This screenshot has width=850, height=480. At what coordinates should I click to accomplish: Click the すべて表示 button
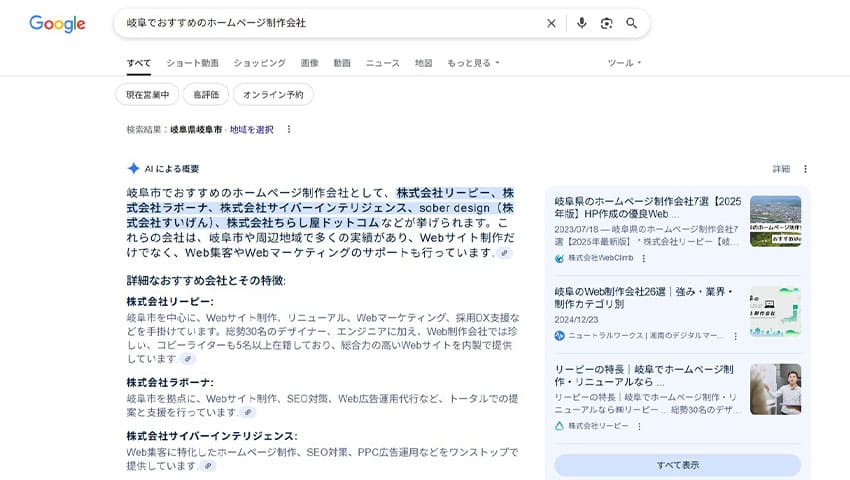pyautogui.click(x=678, y=465)
